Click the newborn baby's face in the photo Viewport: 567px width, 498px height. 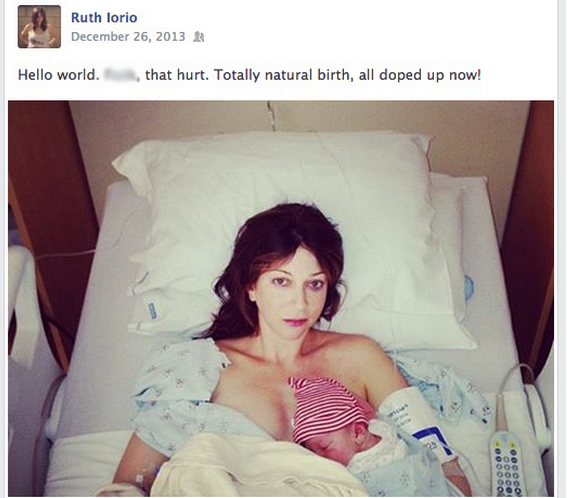362,441
